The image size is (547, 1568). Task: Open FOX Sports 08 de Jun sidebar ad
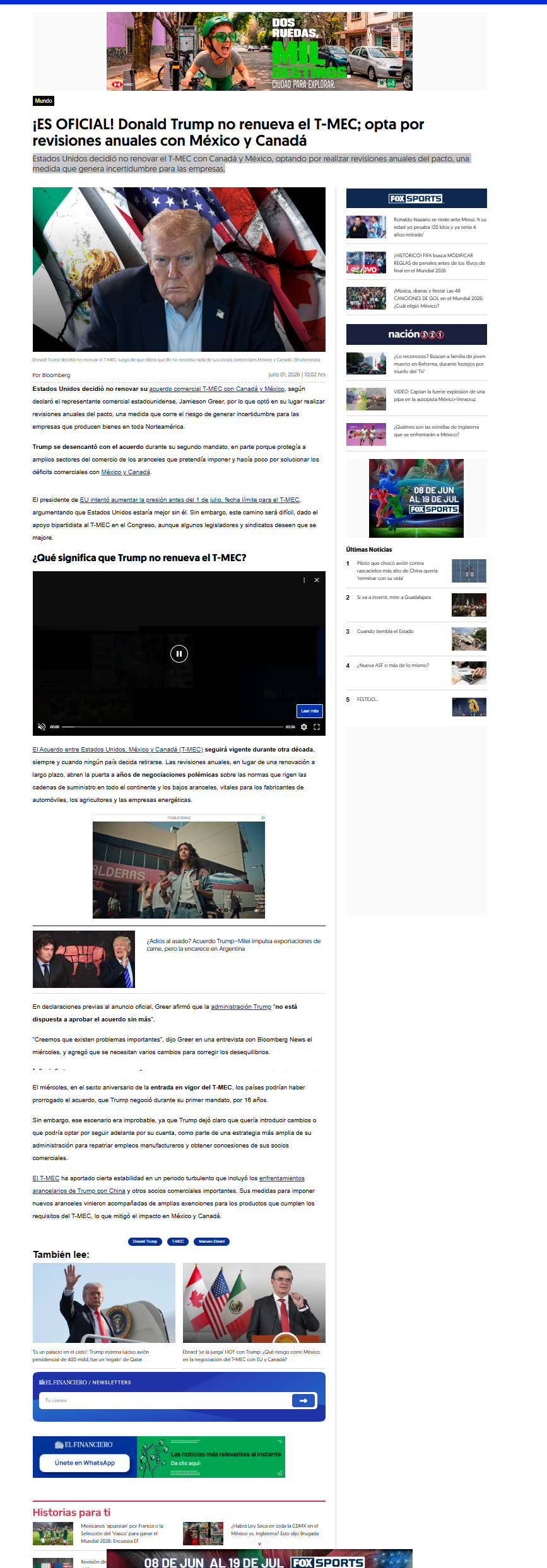416,498
